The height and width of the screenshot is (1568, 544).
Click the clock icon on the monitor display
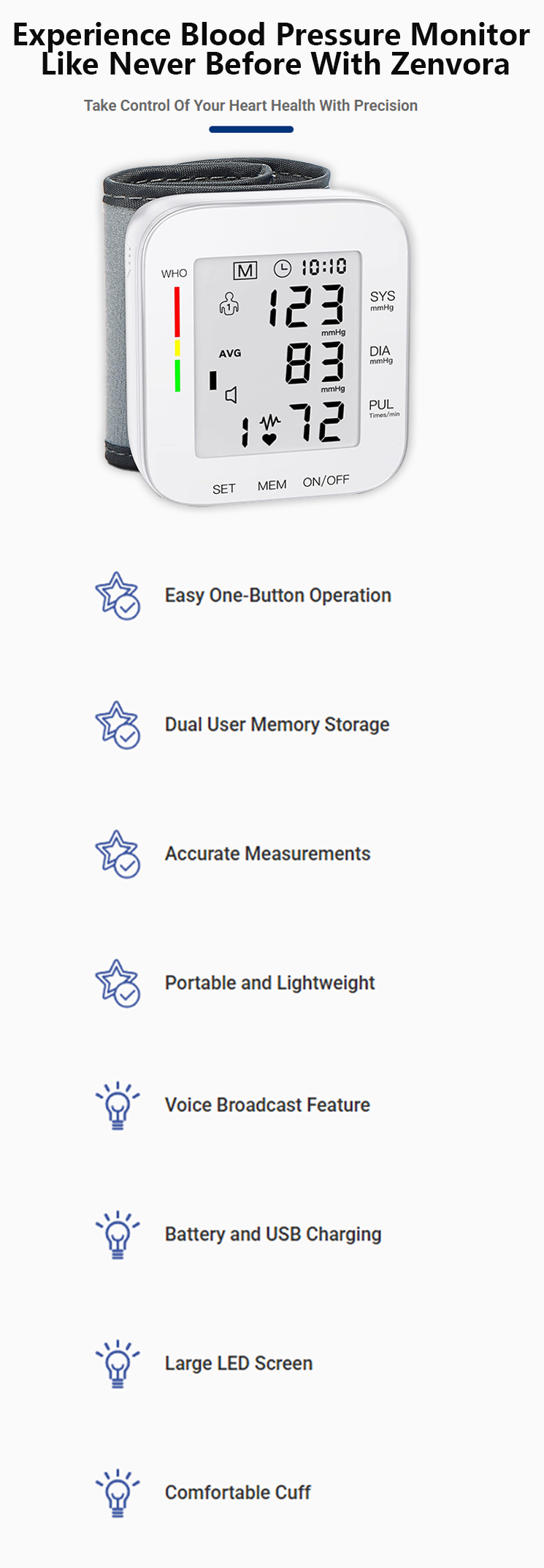(x=283, y=269)
